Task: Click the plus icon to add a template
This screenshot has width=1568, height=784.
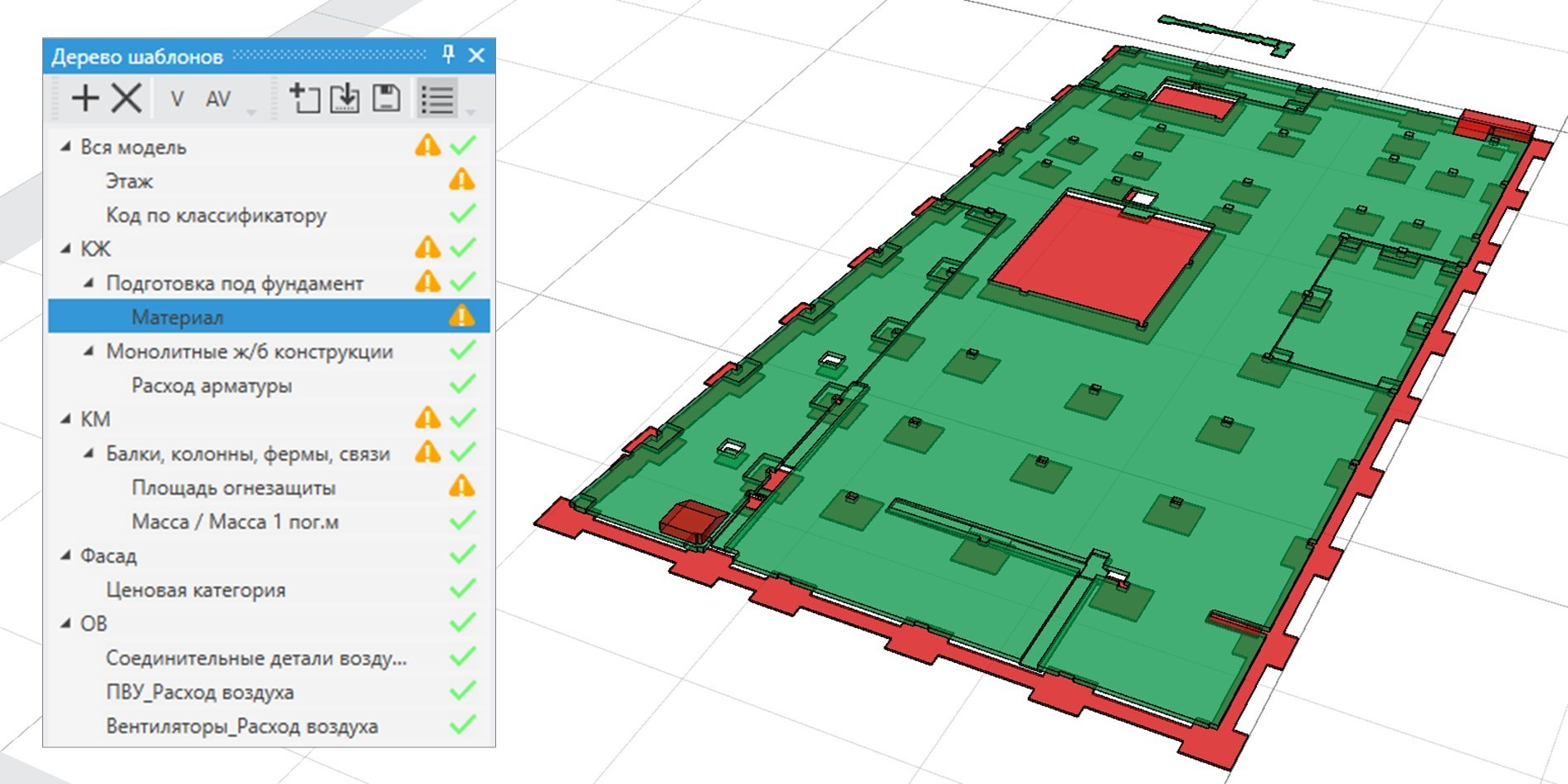Action: point(85,99)
